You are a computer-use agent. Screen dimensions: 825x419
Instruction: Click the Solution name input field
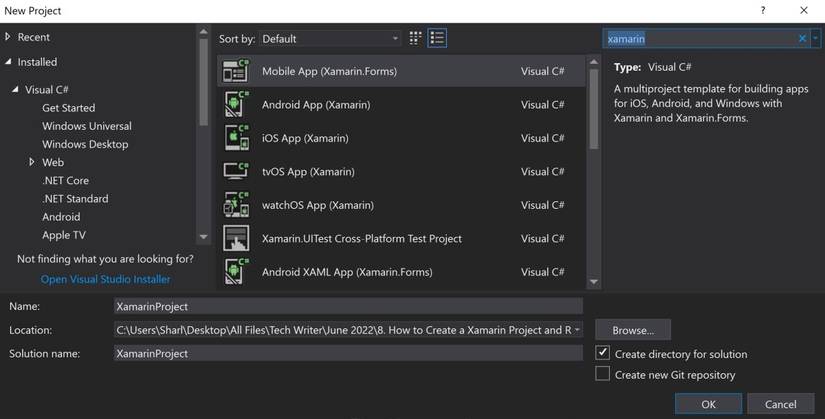coord(348,353)
